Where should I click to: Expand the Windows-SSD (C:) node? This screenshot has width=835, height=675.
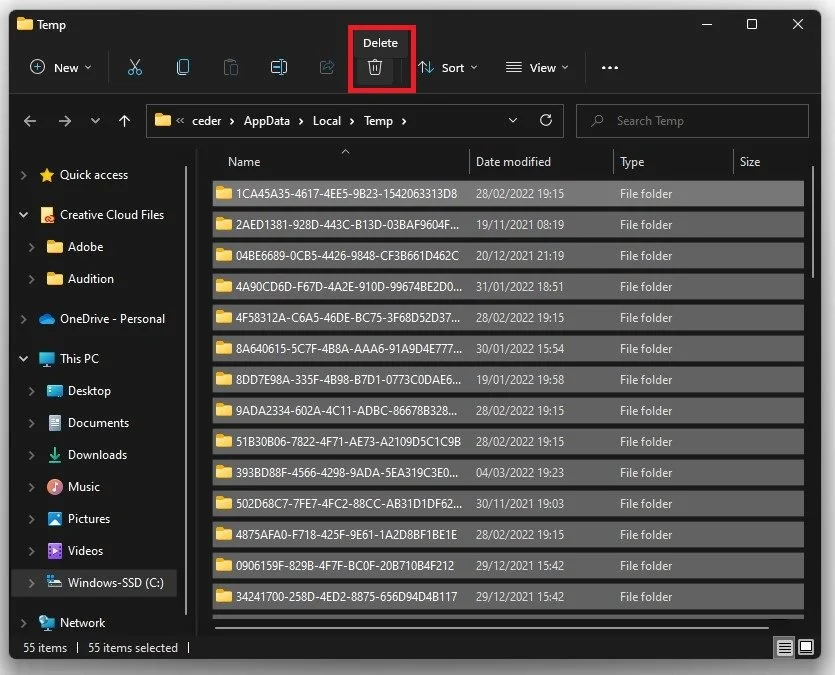[x=31, y=582]
